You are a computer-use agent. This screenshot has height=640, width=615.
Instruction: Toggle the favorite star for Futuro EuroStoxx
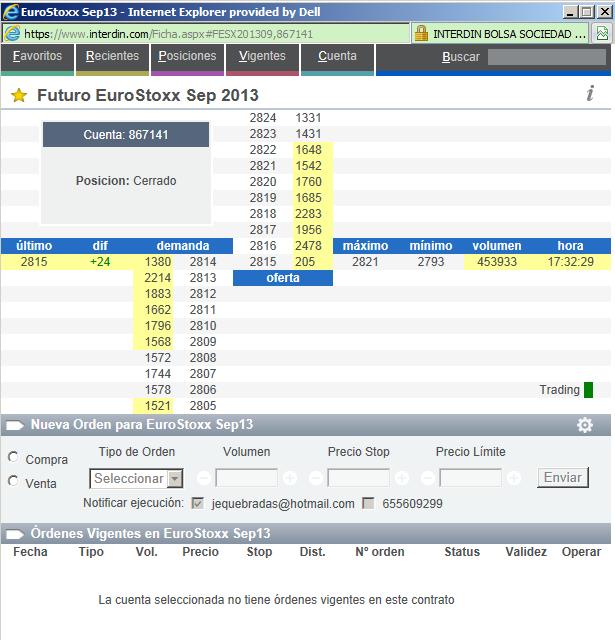coord(19,96)
